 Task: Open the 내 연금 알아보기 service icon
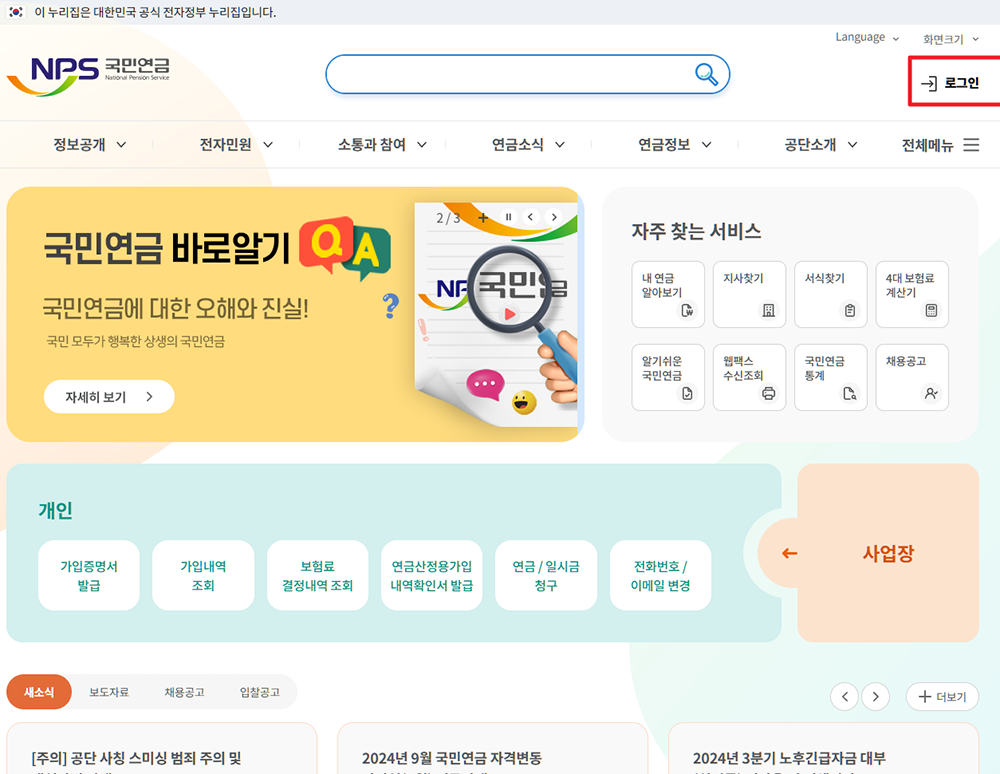coord(667,294)
